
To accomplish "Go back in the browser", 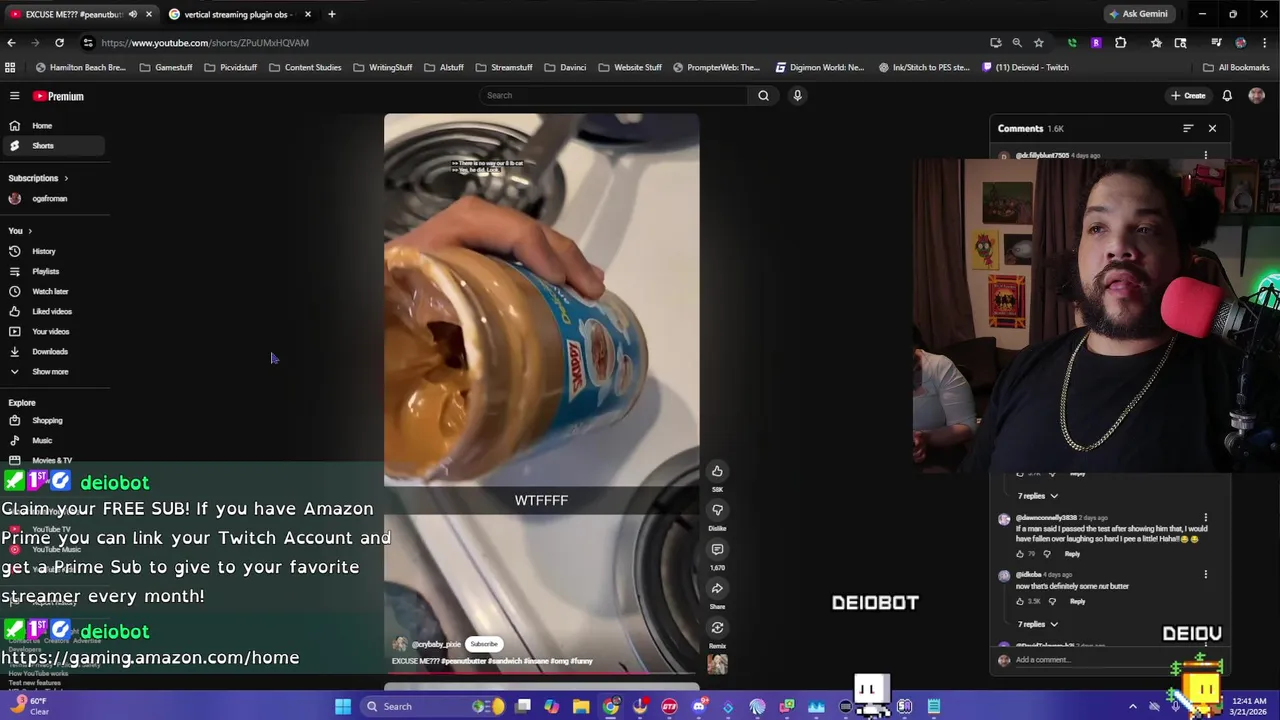I will (x=11, y=43).
